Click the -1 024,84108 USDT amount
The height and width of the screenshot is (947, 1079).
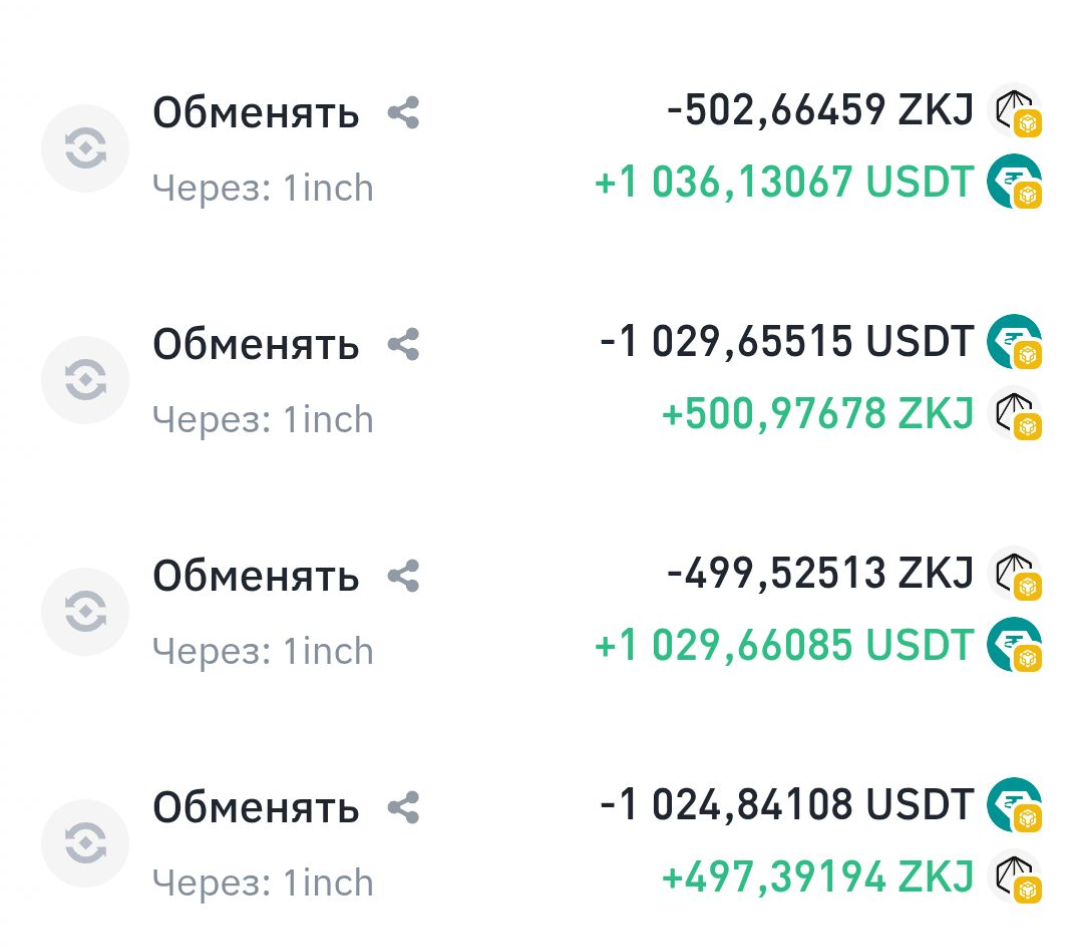pos(786,804)
